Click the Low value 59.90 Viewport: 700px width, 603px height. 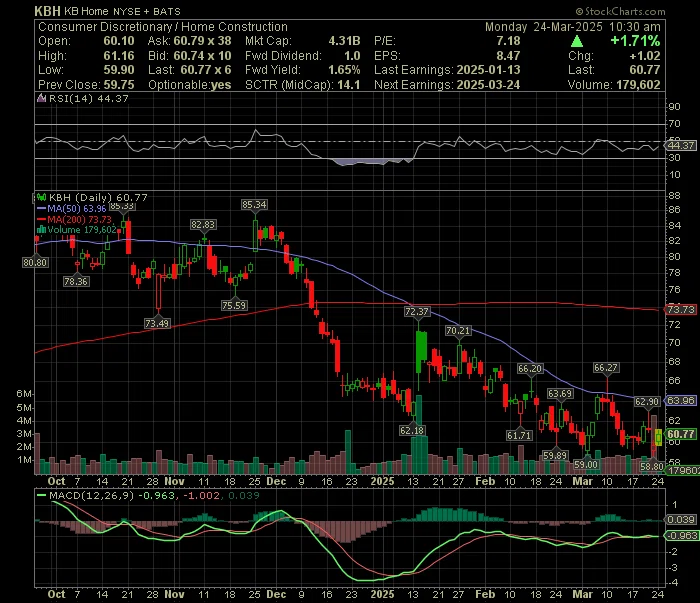(x=119, y=70)
